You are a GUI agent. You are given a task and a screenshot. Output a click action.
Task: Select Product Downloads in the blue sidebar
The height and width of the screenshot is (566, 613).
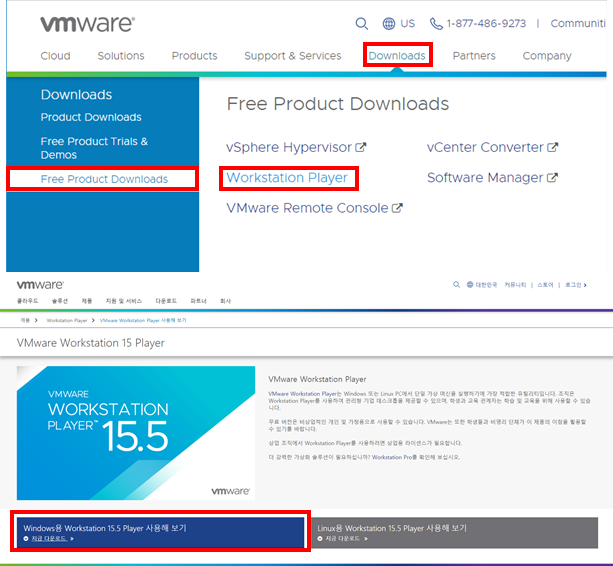91,117
